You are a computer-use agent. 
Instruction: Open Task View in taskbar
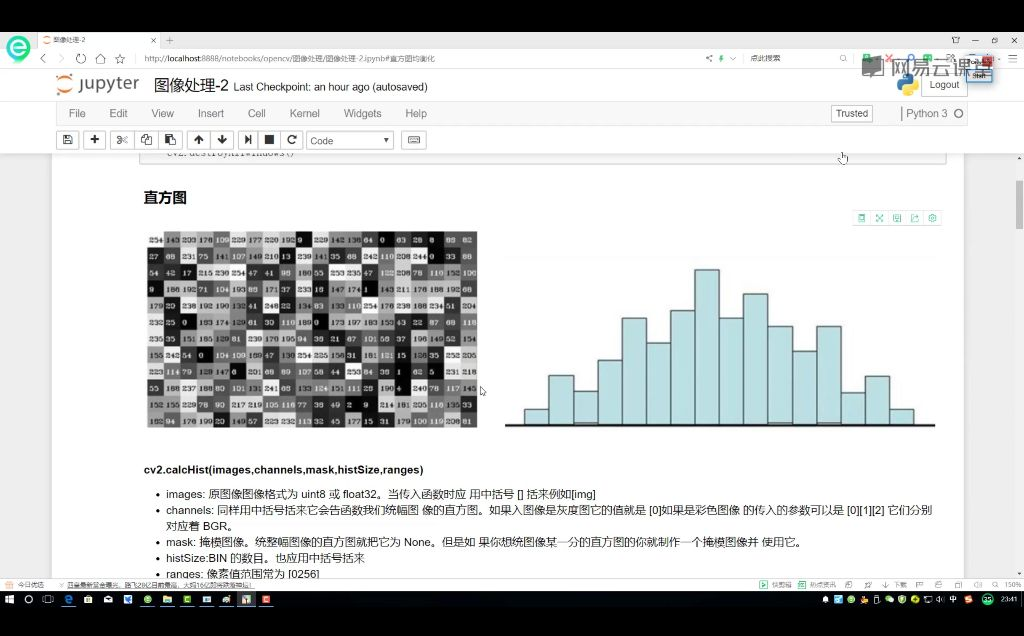tap(48, 599)
